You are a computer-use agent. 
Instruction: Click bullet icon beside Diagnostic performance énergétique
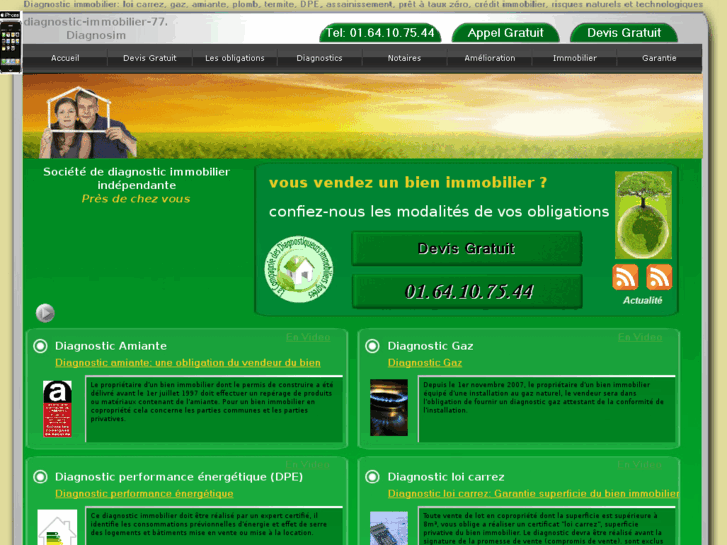[x=40, y=477]
